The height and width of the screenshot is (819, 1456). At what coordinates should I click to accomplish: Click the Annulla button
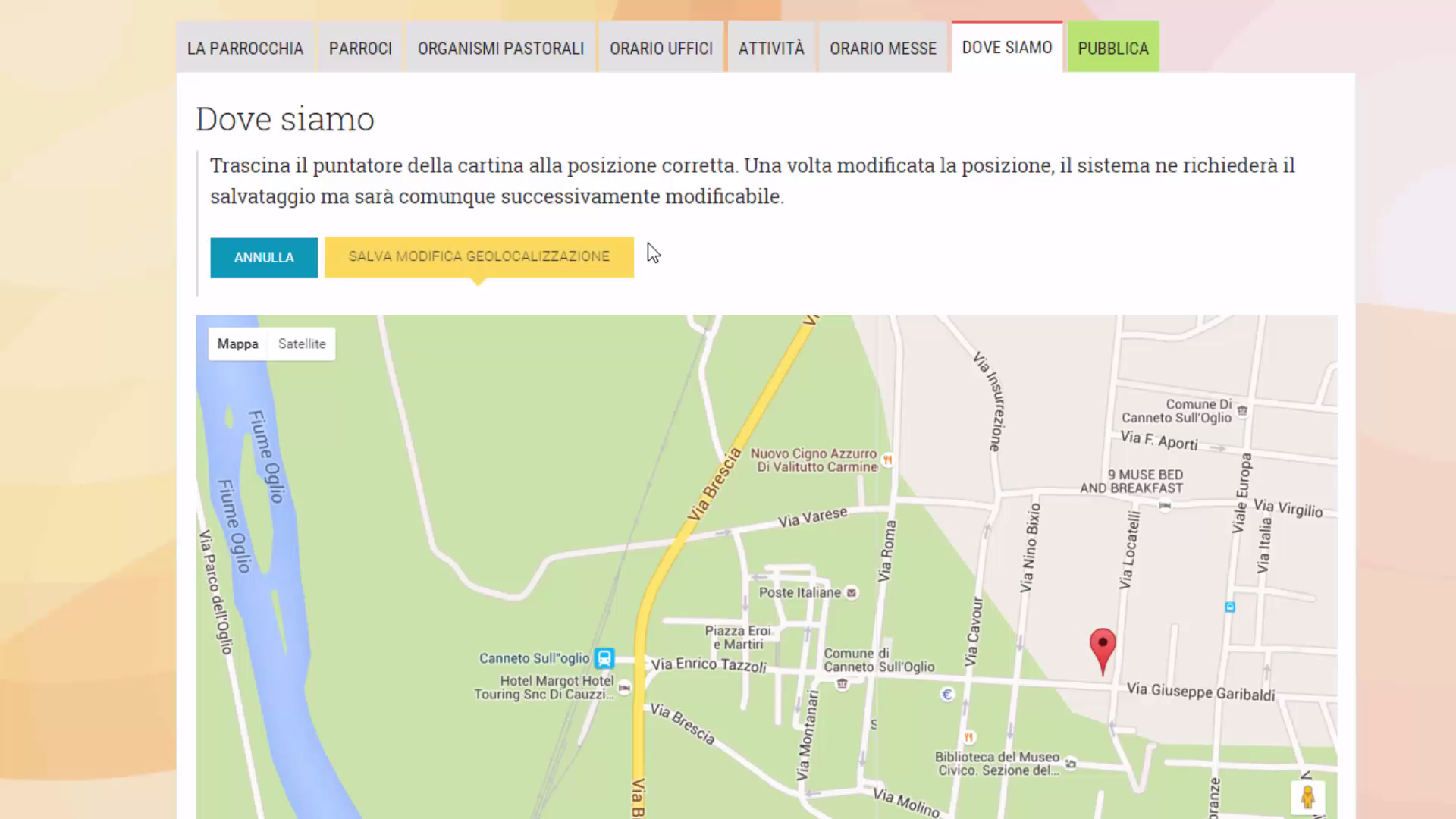[x=264, y=257]
